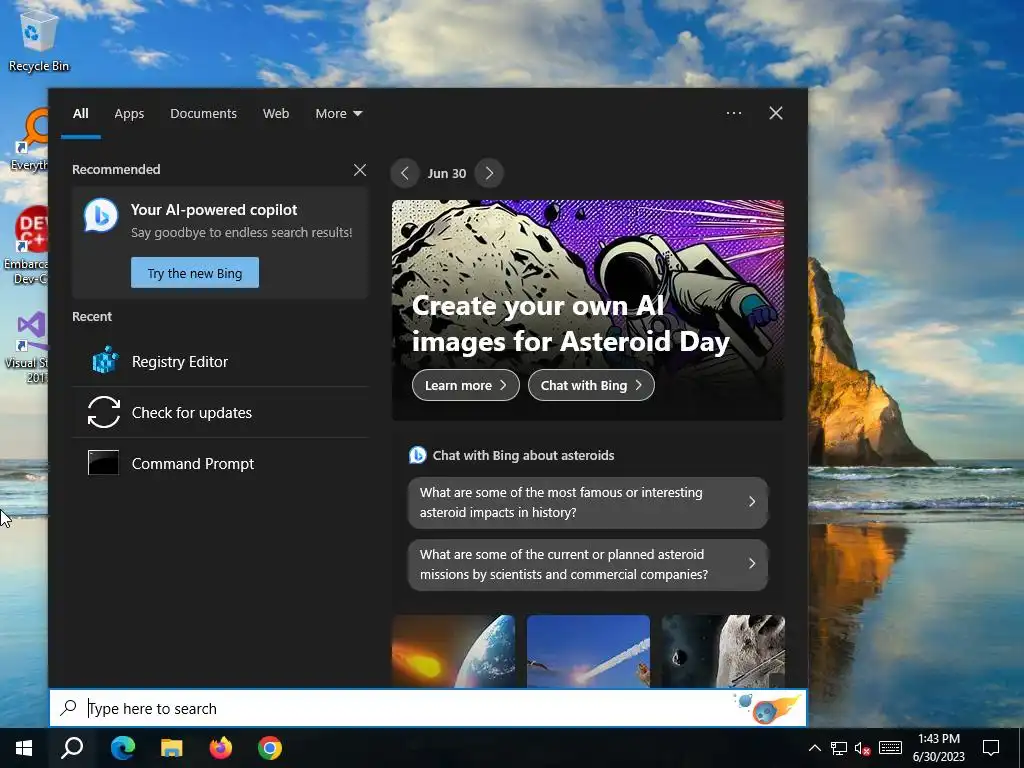The width and height of the screenshot is (1024, 768).
Task: Show hidden system tray icons
Action: tap(814, 748)
